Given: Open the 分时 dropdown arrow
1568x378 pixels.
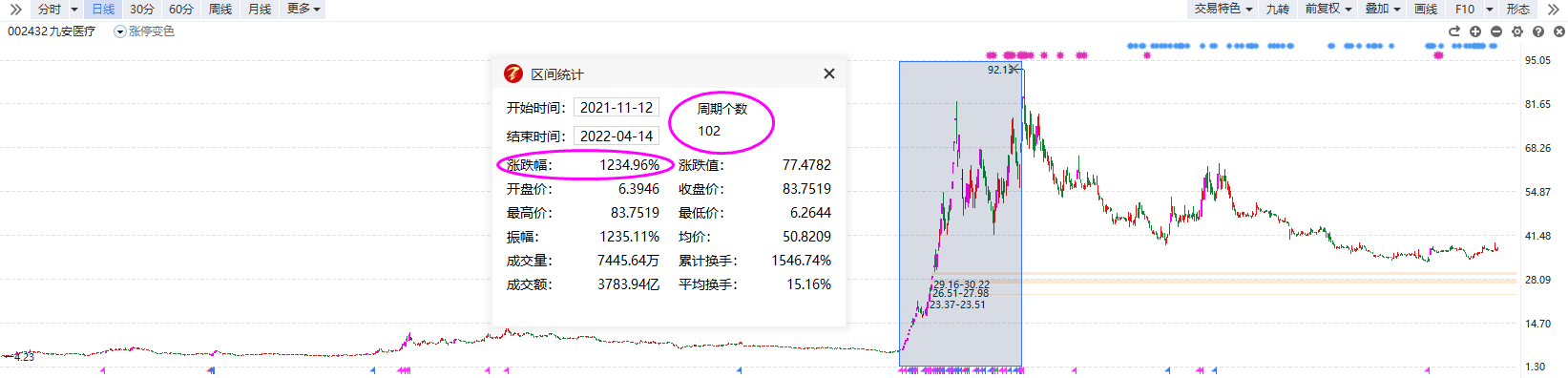Looking at the screenshot, I should tap(74, 10).
